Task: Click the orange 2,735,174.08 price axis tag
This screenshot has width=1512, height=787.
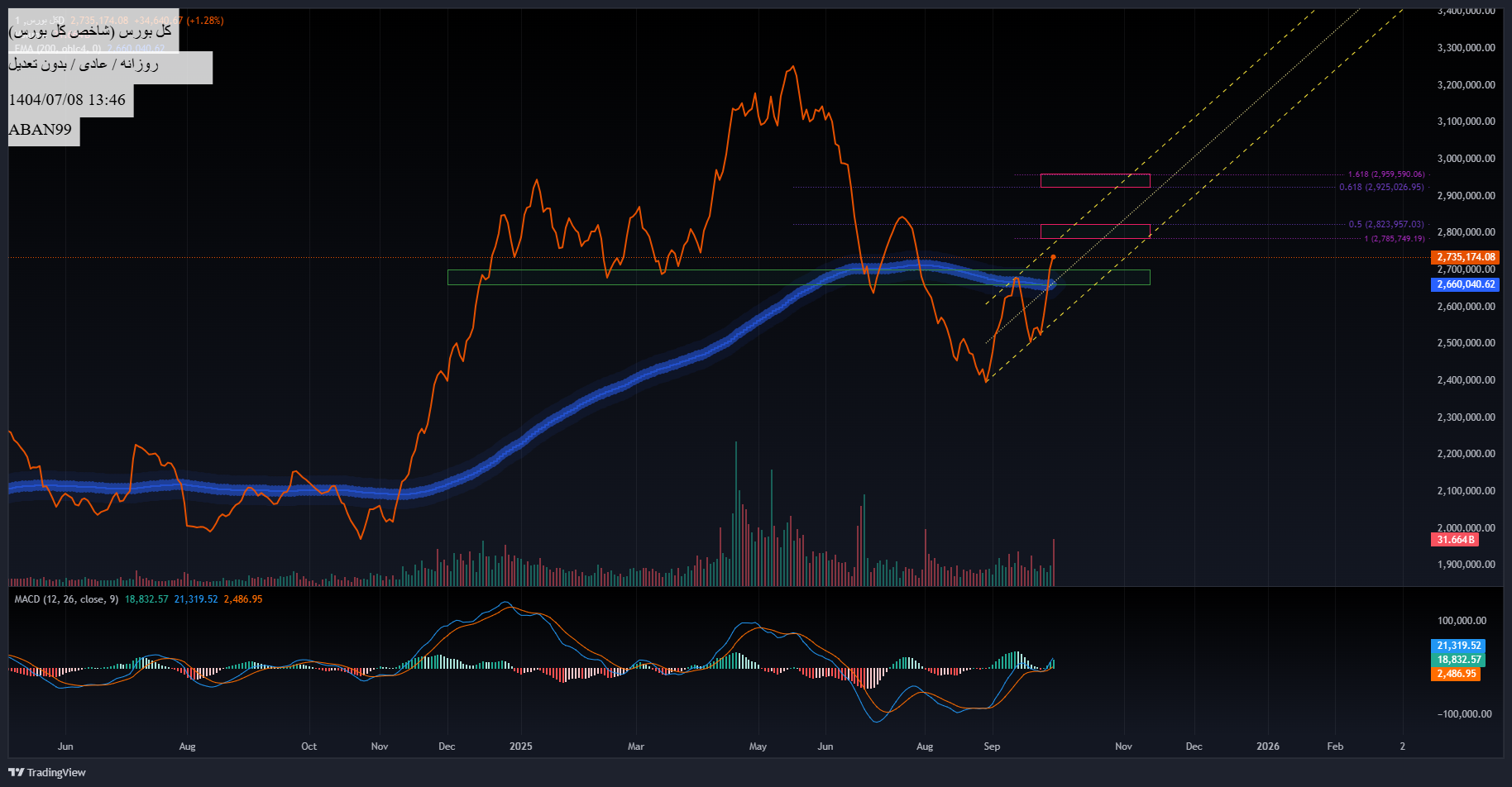Action: (1465, 257)
